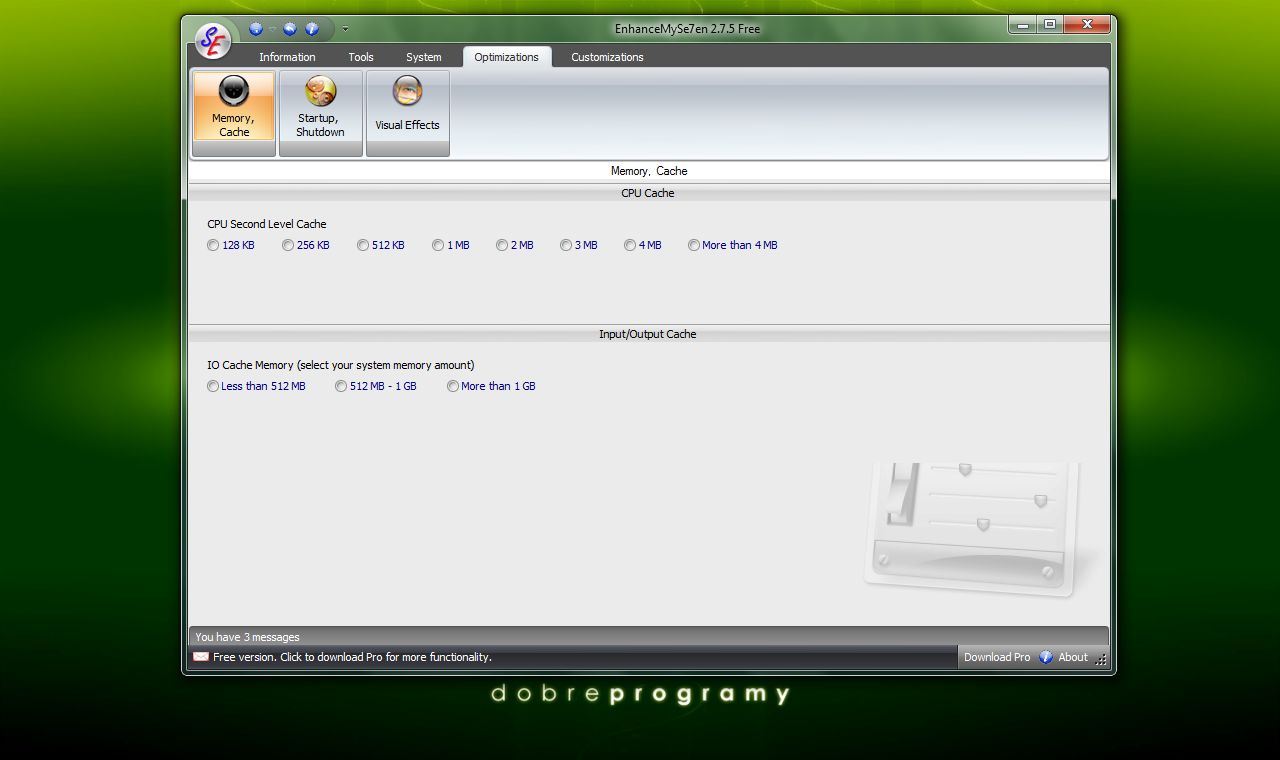The image size is (1280, 760).
Task: Click the 'CPU Cache' section header
Action: (x=648, y=193)
